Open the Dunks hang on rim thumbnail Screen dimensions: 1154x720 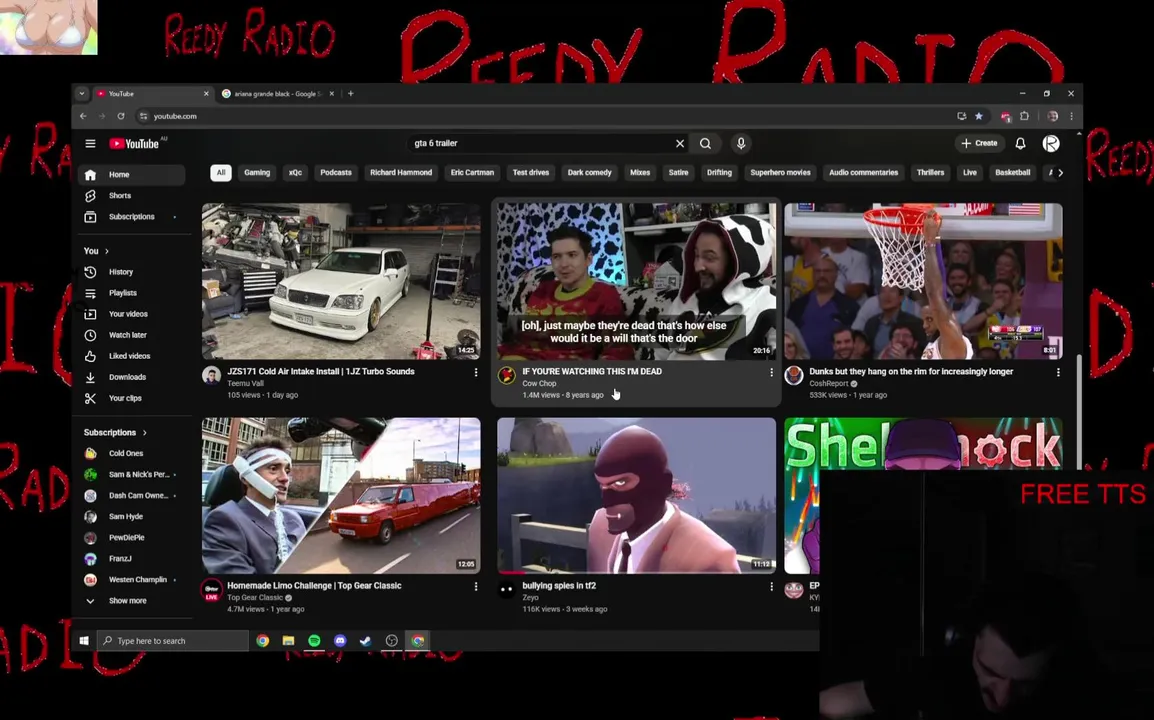[923, 281]
